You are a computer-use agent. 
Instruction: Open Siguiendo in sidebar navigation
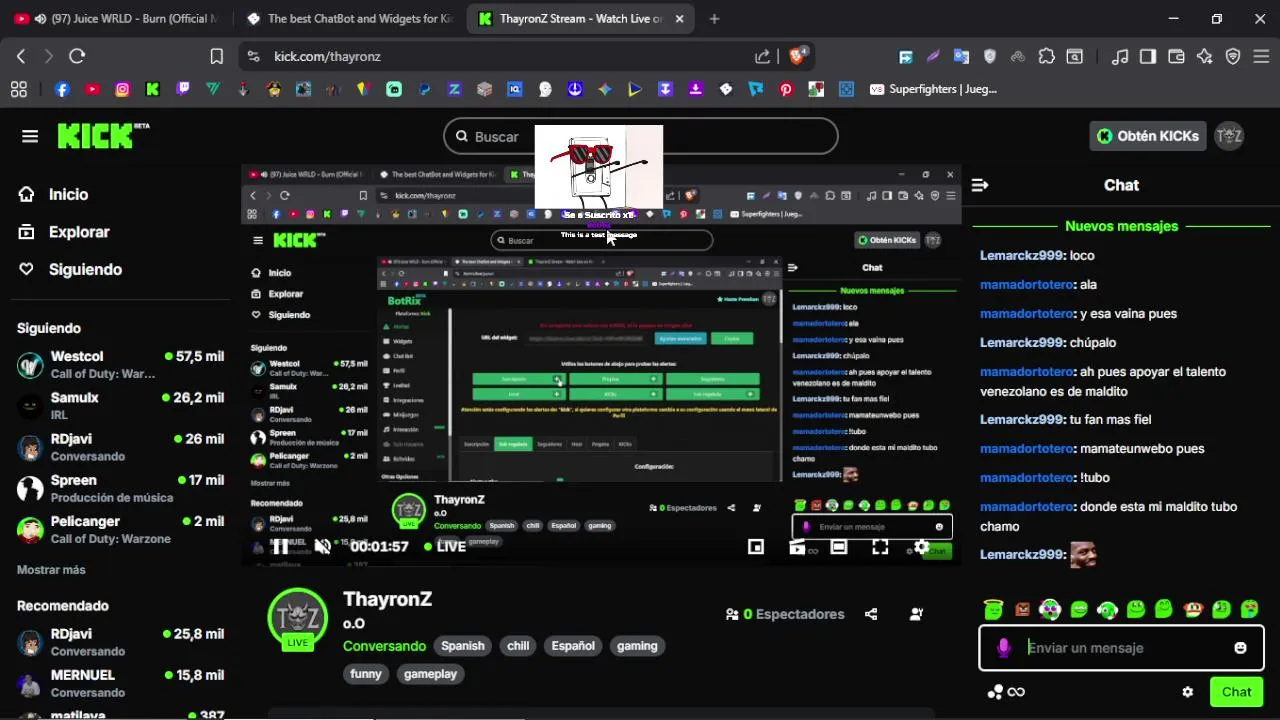pyautogui.click(x=70, y=269)
